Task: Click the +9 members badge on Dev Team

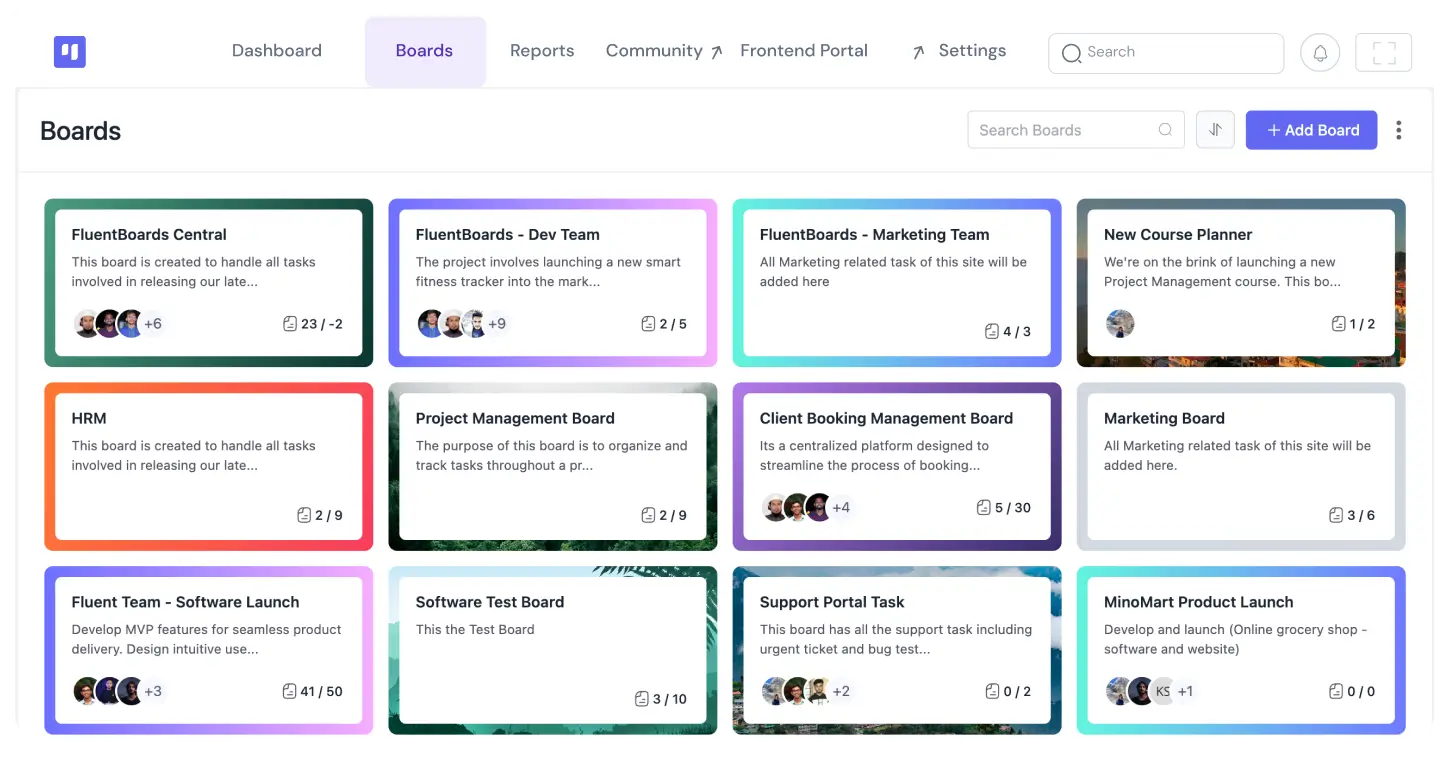Action: click(x=496, y=324)
